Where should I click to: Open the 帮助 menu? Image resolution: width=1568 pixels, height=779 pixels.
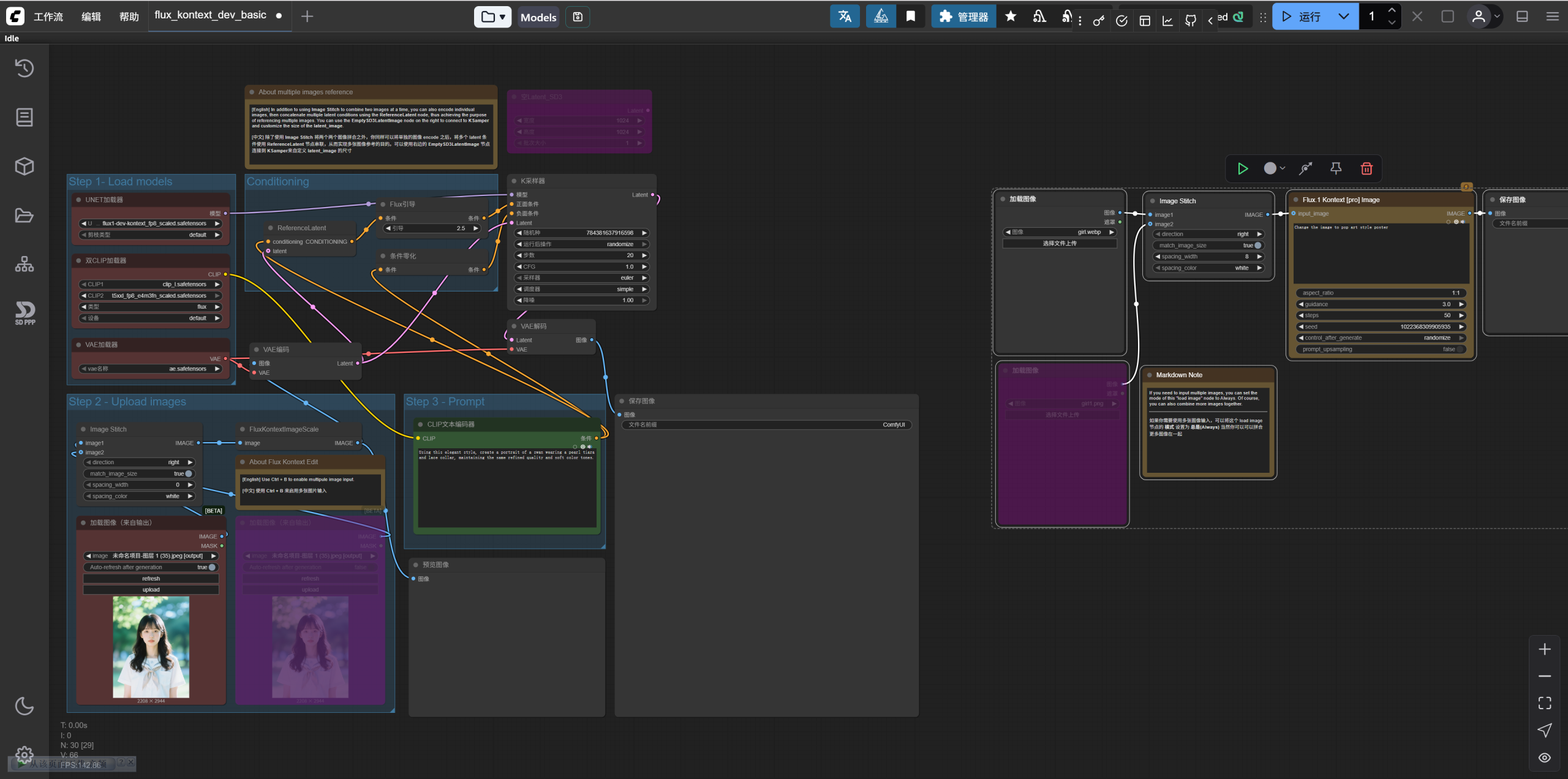pos(129,17)
